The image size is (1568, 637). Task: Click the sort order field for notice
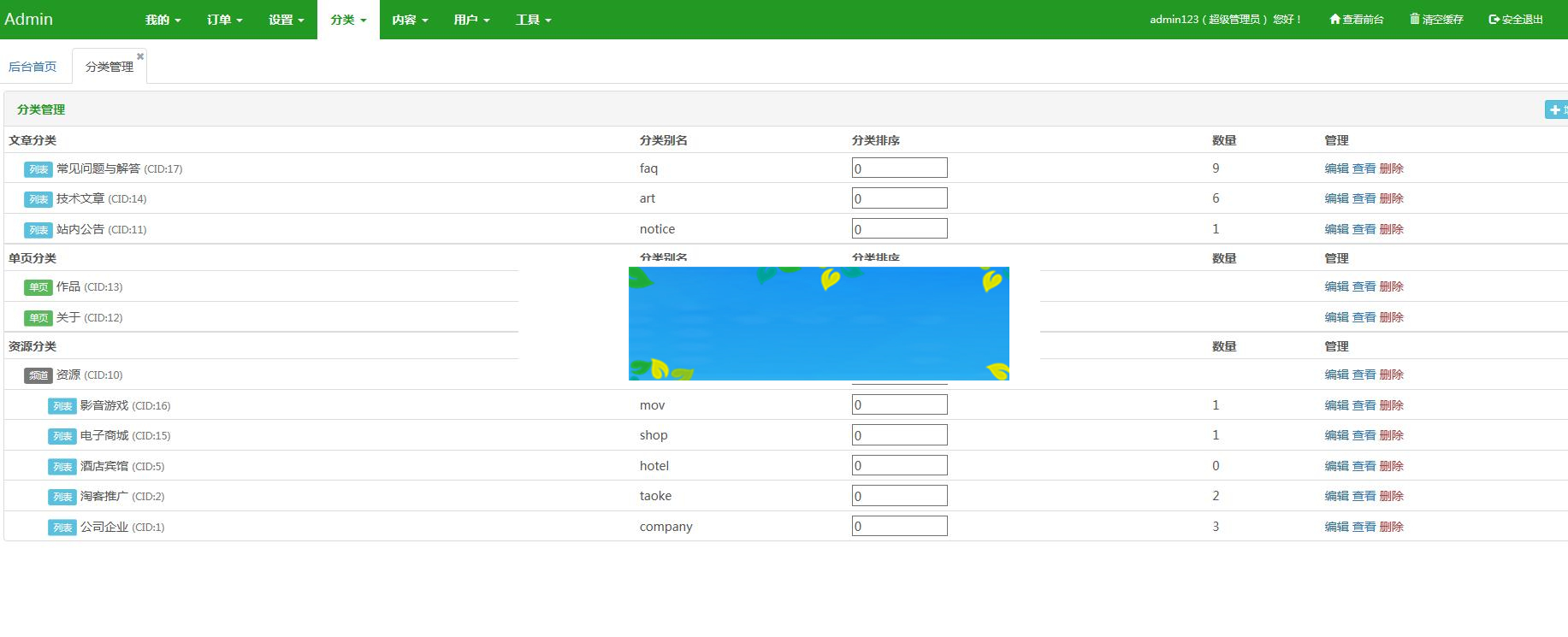click(x=899, y=229)
